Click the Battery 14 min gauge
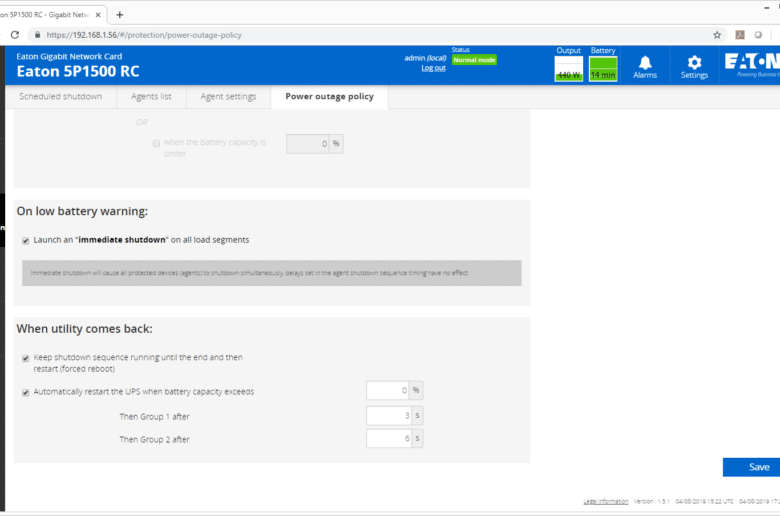 click(603, 68)
